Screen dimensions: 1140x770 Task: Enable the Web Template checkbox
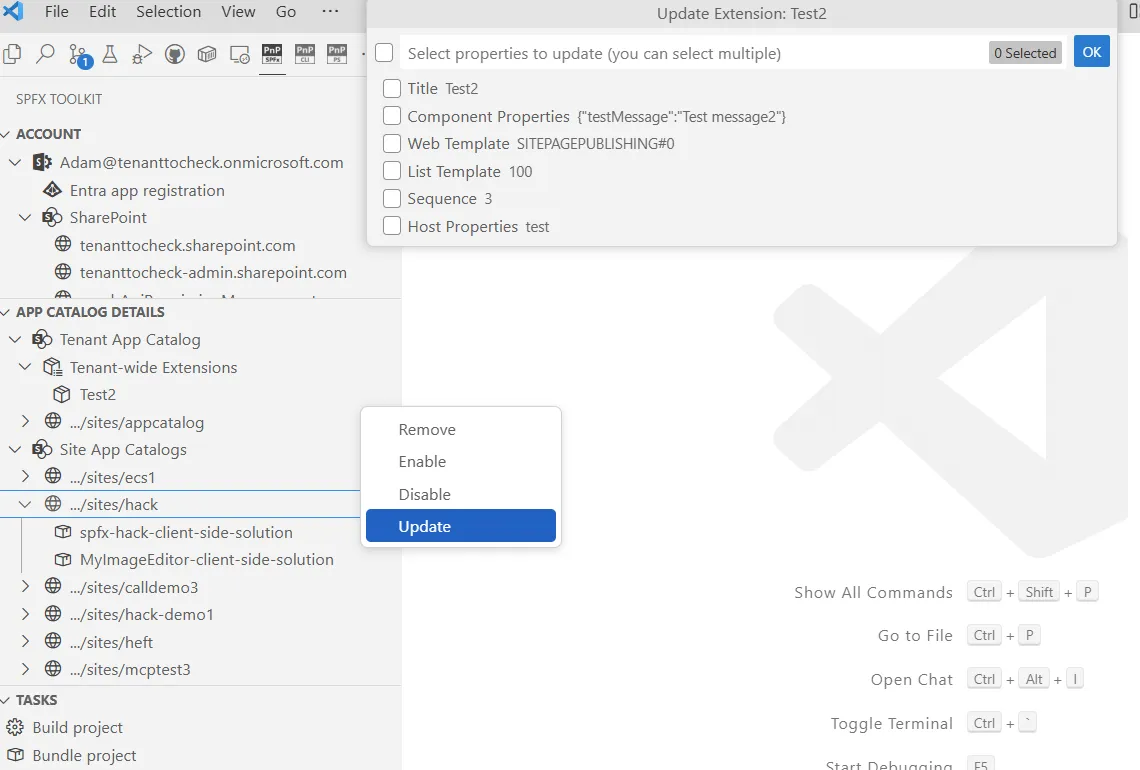coord(391,143)
